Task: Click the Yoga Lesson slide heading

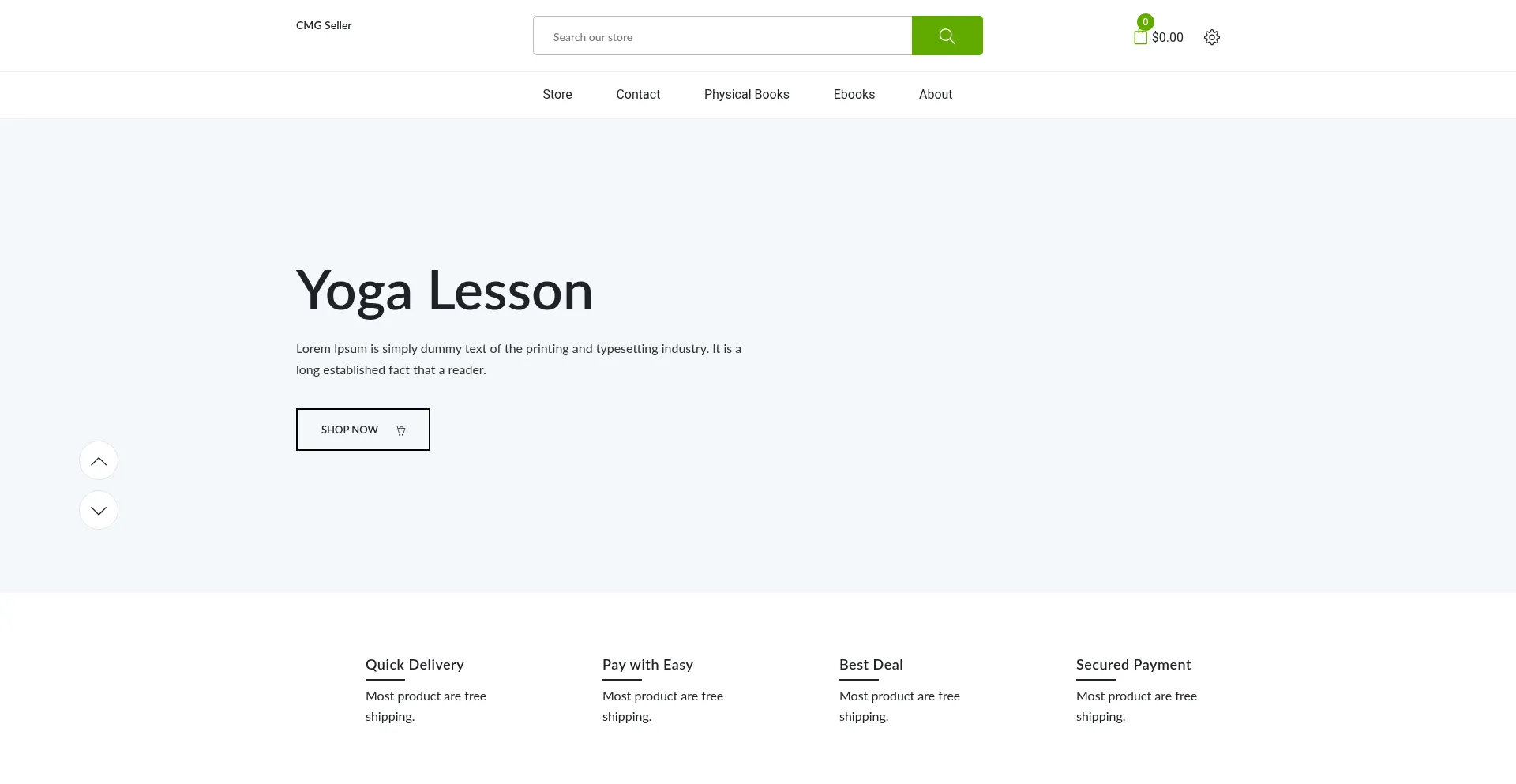Action: coord(444,291)
